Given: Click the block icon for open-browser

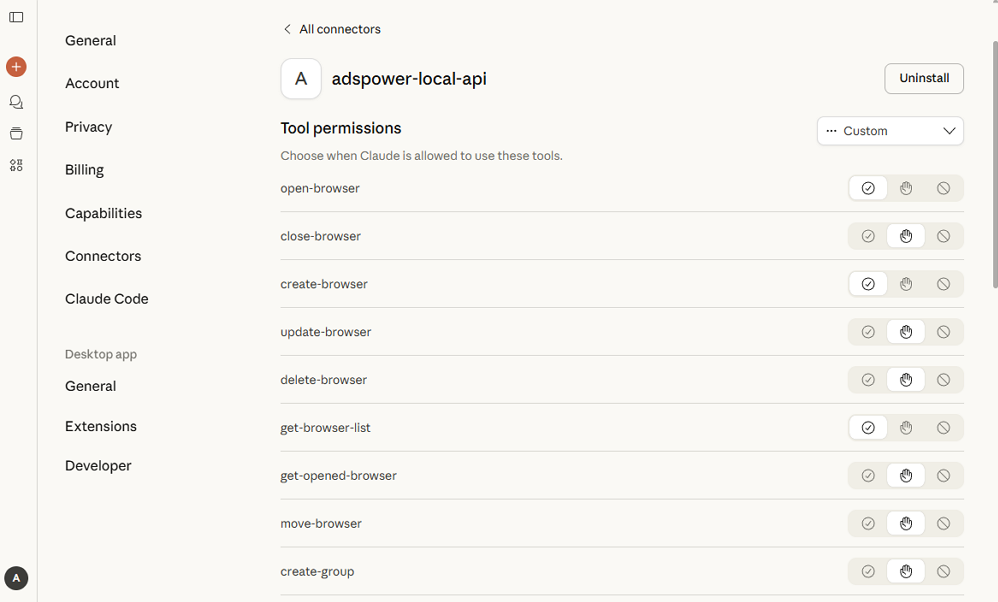Looking at the screenshot, I should pos(943,188).
